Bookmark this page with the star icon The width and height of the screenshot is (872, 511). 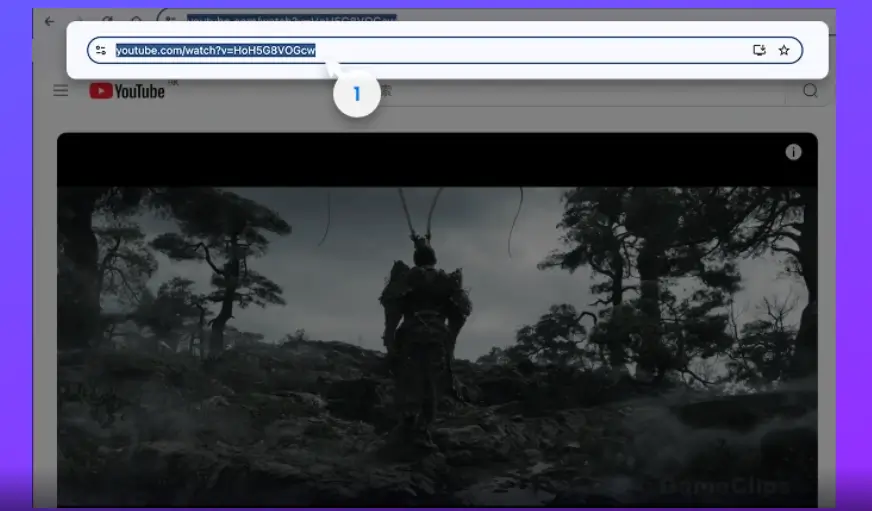tap(784, 50)
